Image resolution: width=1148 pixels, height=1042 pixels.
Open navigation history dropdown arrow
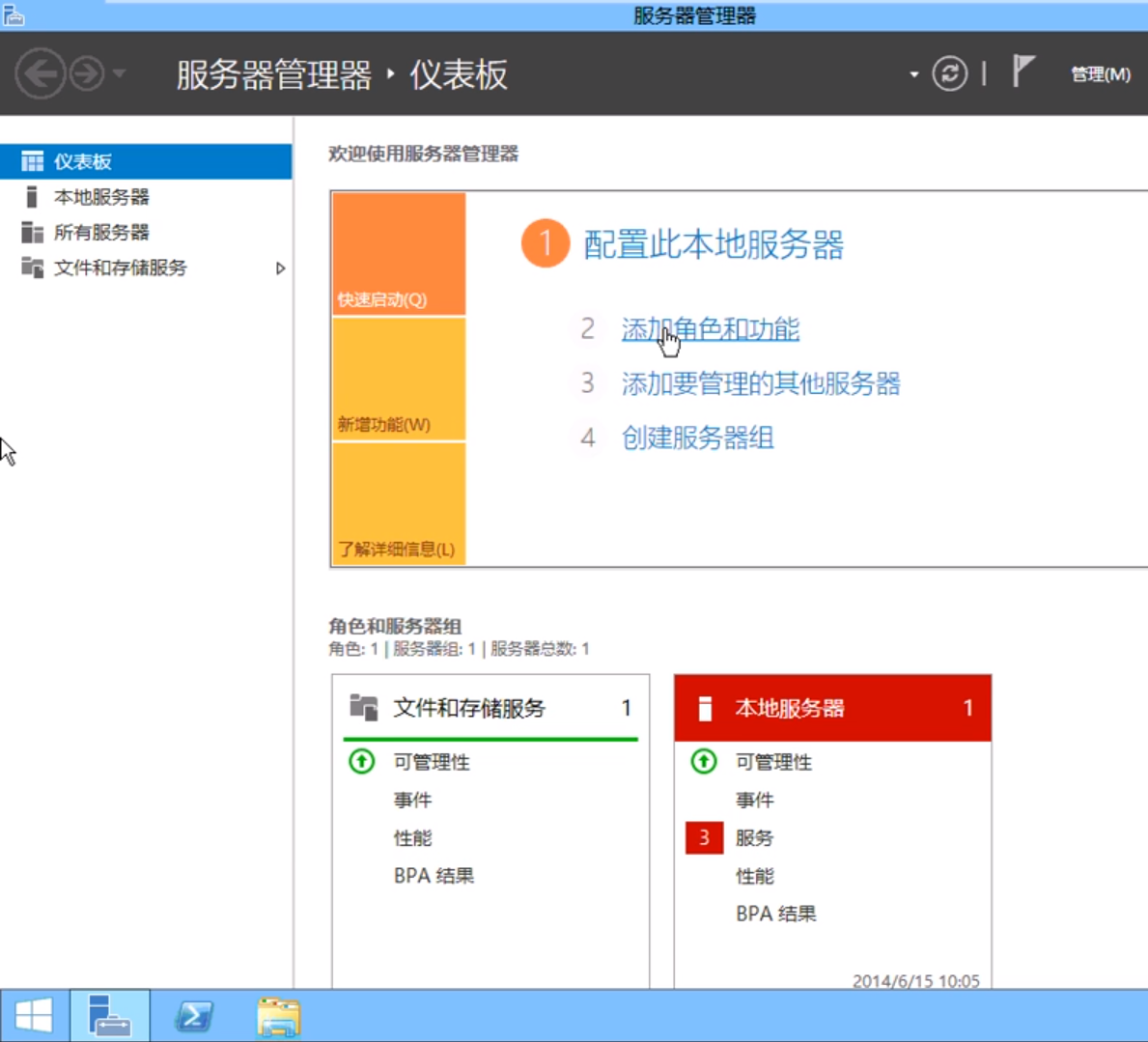pos(120,73)
